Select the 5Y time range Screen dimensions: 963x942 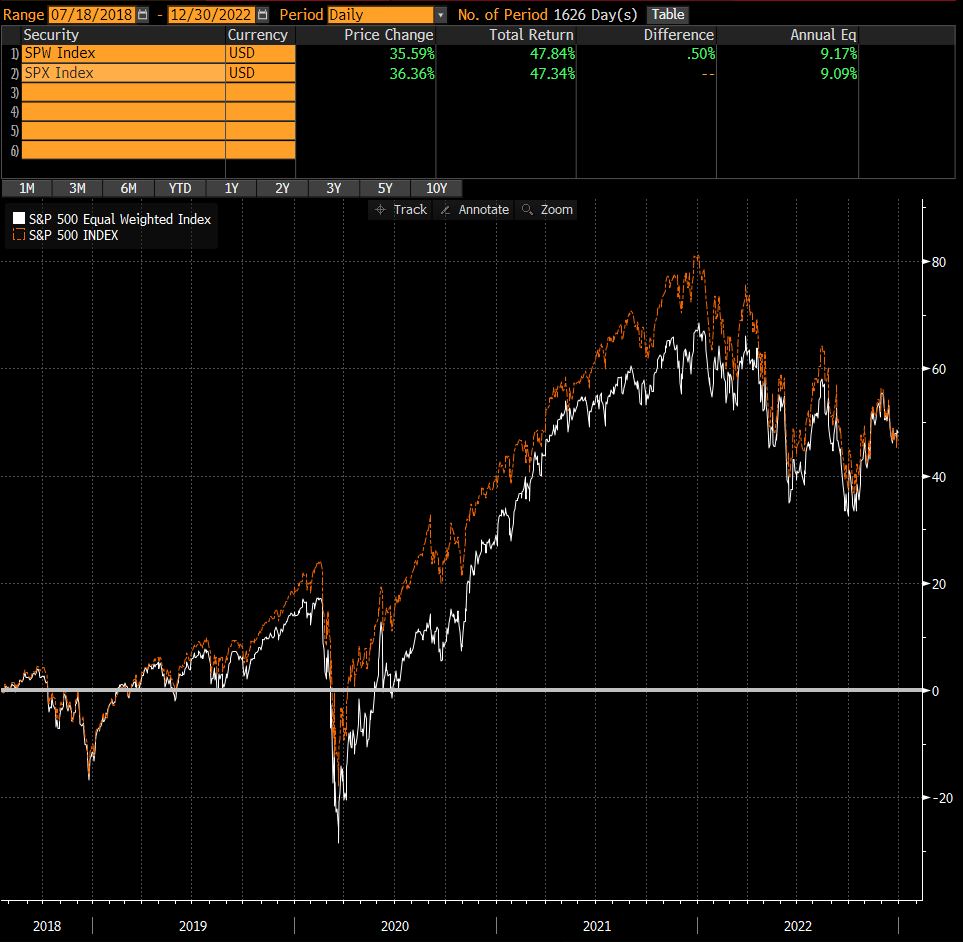pyautogui.click(x=385, y=188)
